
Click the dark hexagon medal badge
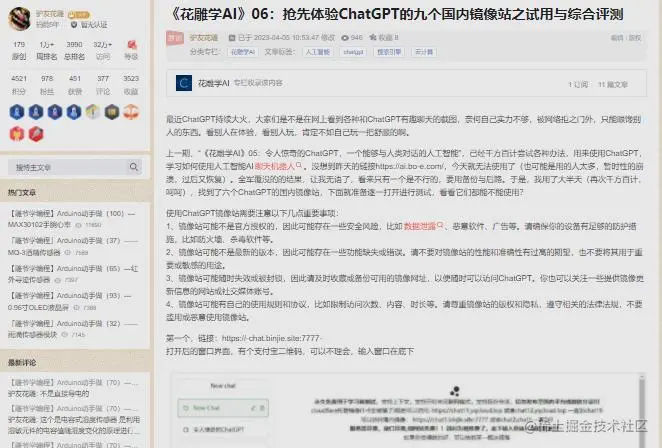click(x=112, y=112)
